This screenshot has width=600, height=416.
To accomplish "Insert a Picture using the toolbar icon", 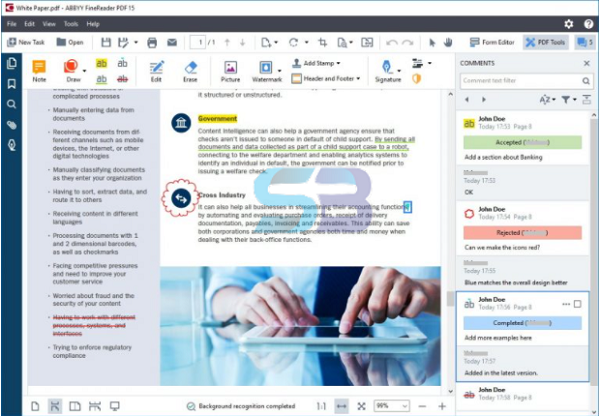I will tap(230, 68).
